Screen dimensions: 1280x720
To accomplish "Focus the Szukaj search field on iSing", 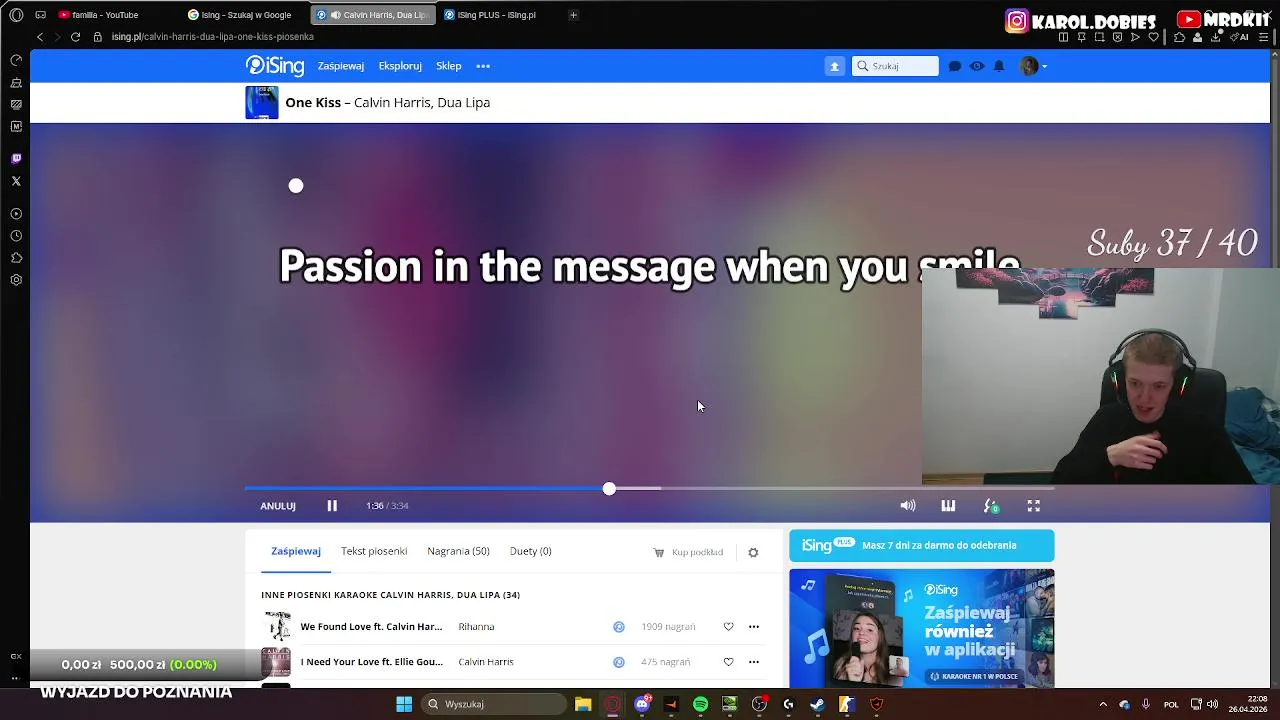I will (x=895, y=66).
